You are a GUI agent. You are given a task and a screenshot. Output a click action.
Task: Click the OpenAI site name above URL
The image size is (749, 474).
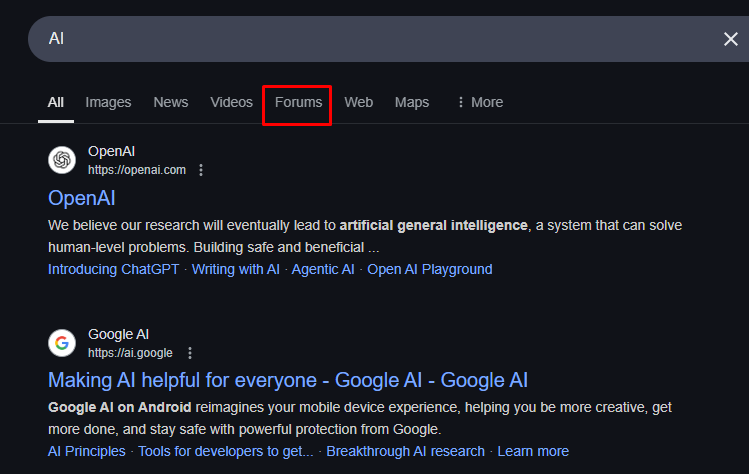(x=111, y=151)
